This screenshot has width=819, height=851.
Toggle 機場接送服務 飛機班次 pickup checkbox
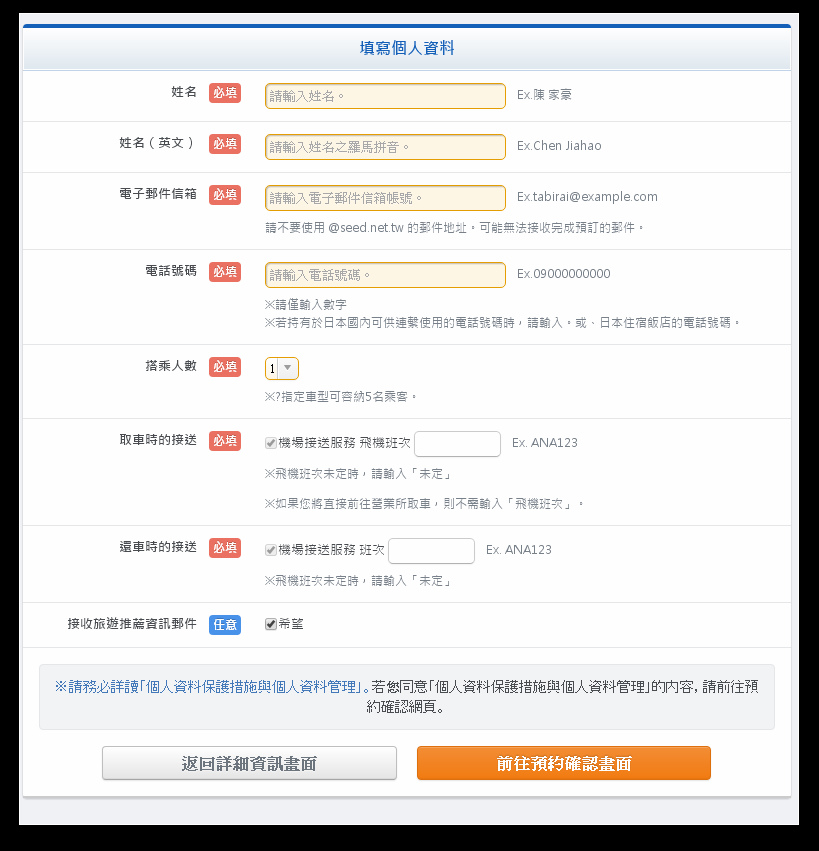coord(271,443)
